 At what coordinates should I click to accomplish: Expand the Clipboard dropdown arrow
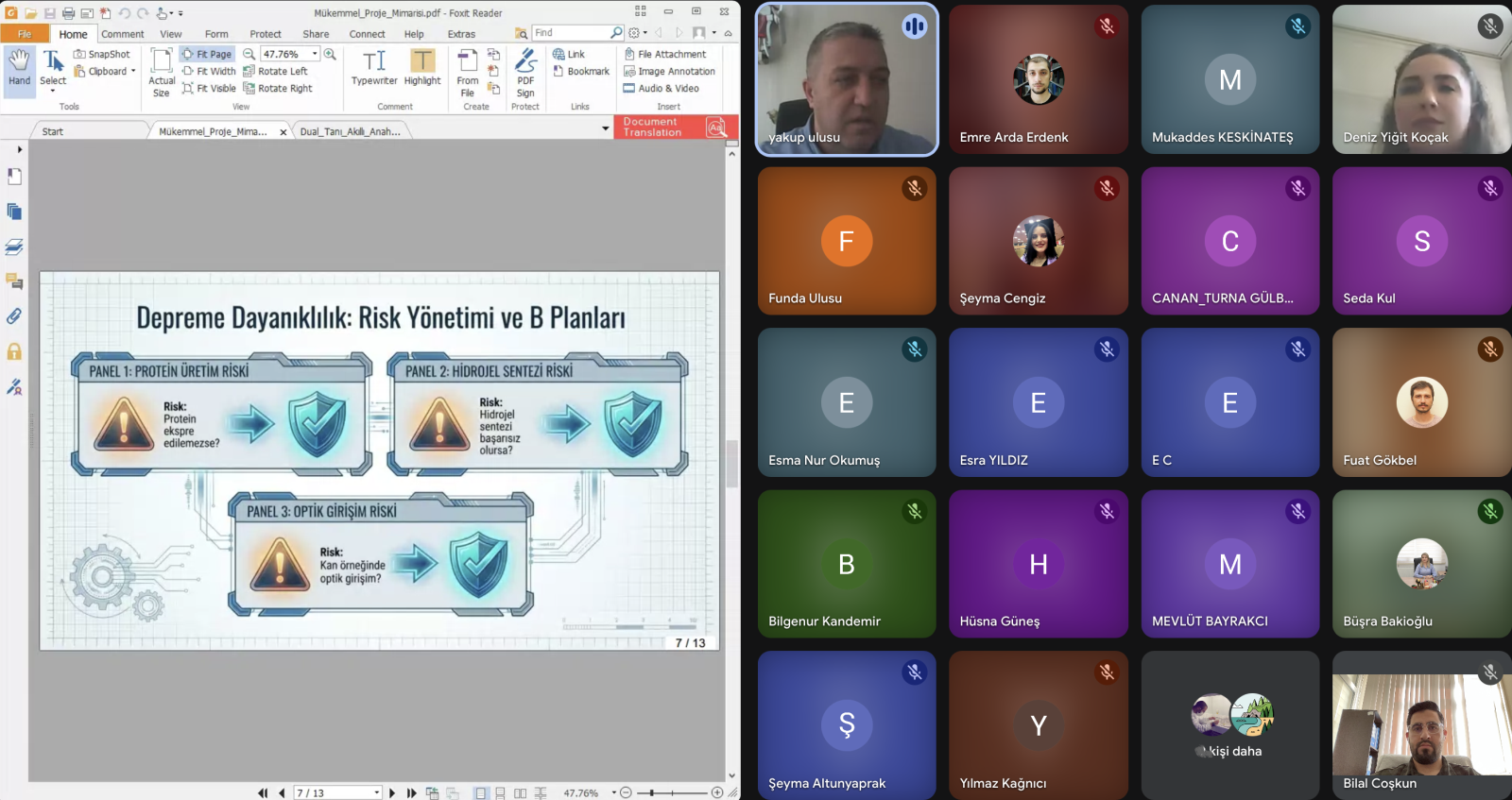[133, 71]
